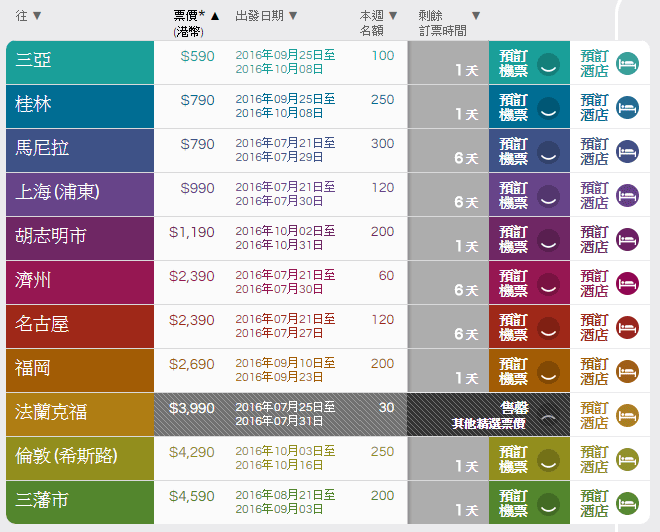The image size is (660, 532).
Task: Book flight ticket to 上海 (浦東)
Action: [x=514, y=195]
